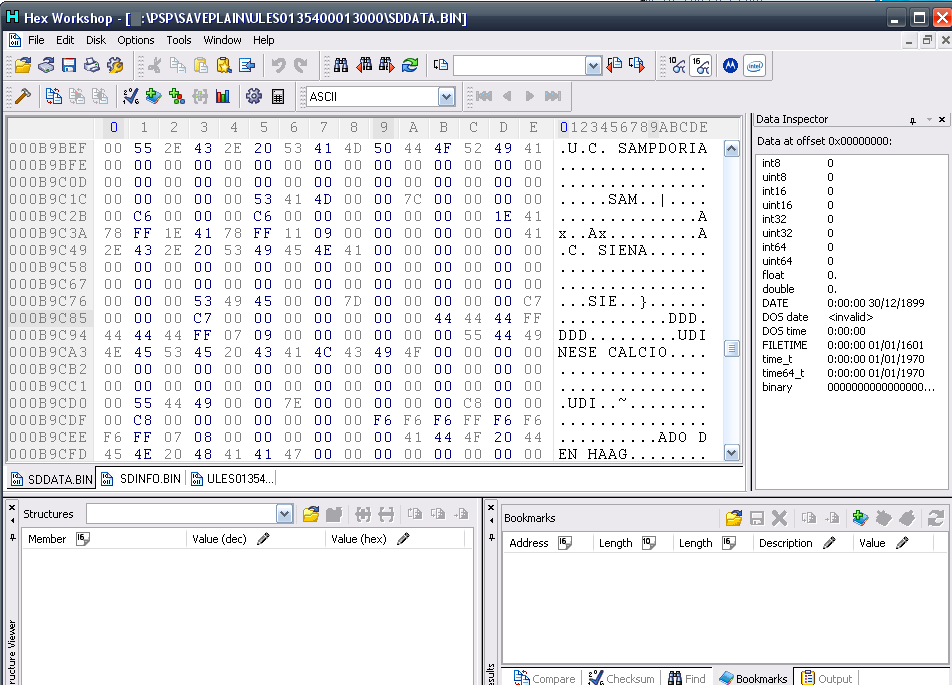The width and height of the screenshot is (952, 685).
Task: Pin the Data Inspector panel
Action: tap(913, 120)
